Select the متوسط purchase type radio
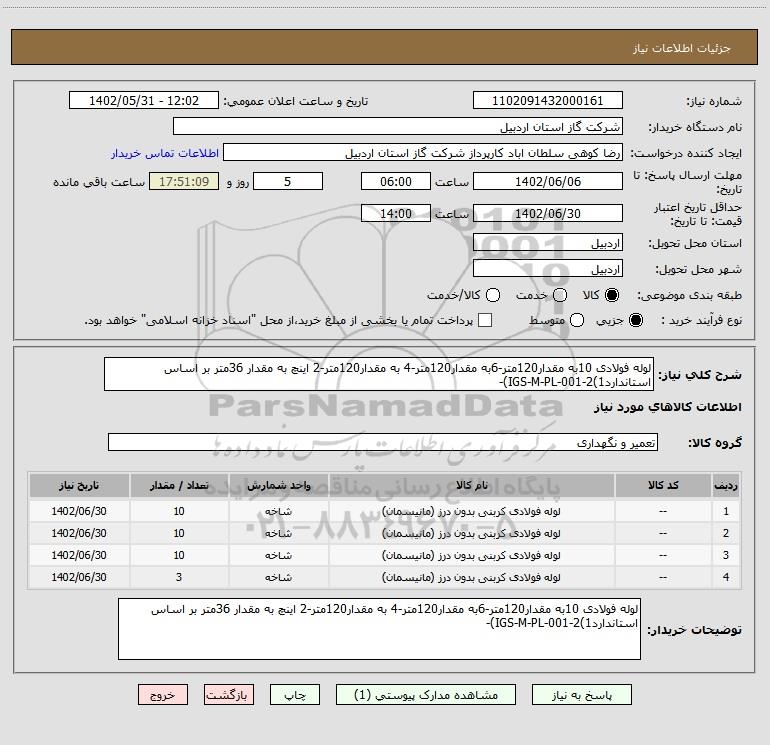Viewport: 770px width, 745px height. 577,320
